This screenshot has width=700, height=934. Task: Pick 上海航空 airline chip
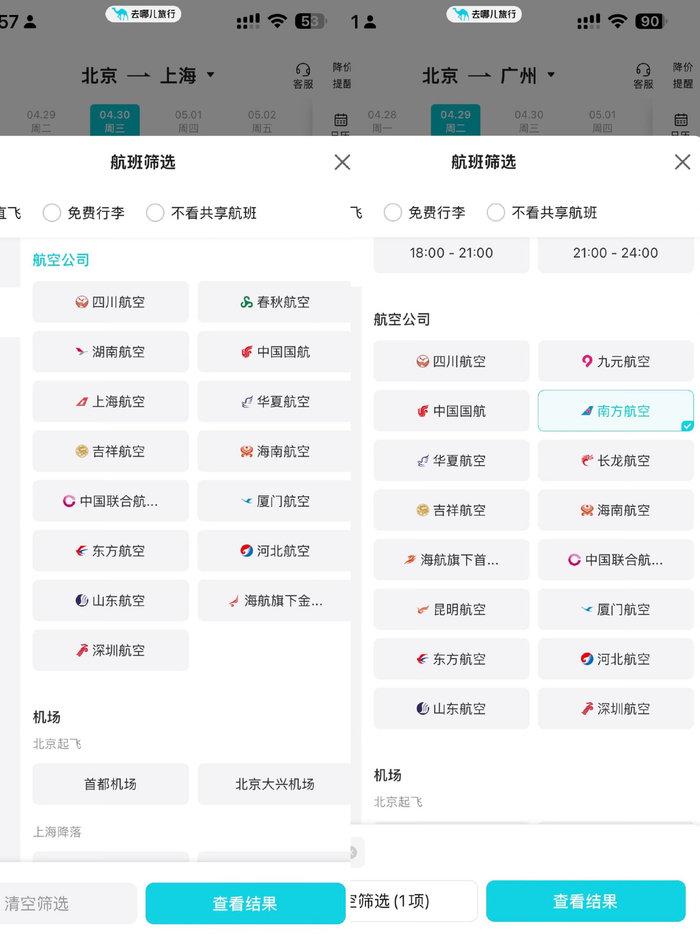tap(111, 401)
